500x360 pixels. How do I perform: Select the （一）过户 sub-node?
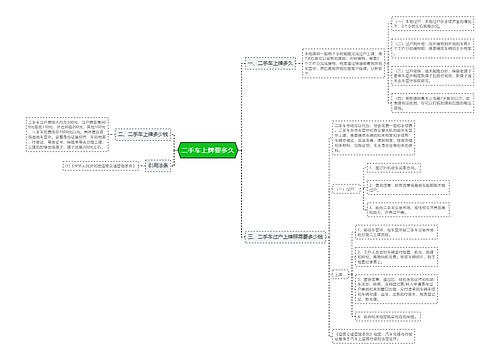click(346, 189)
